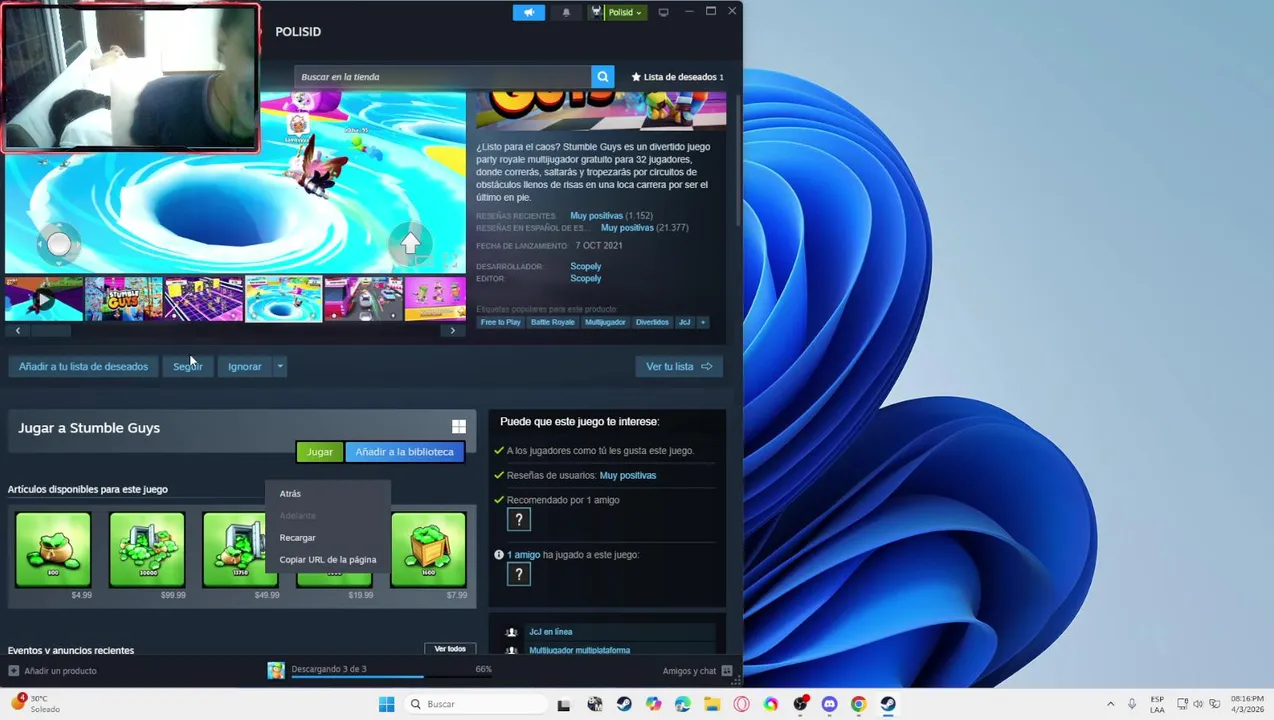Expand the Polisid account dropdown
Screen dimensions: 1274x720
click(625, 12)
